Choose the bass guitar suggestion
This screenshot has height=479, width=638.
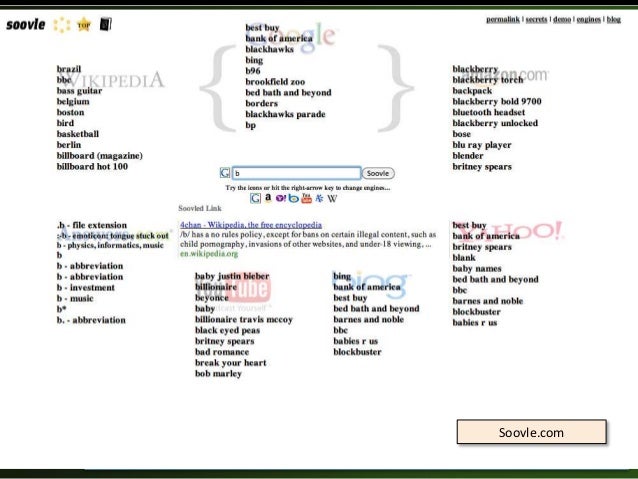[79, 90]
